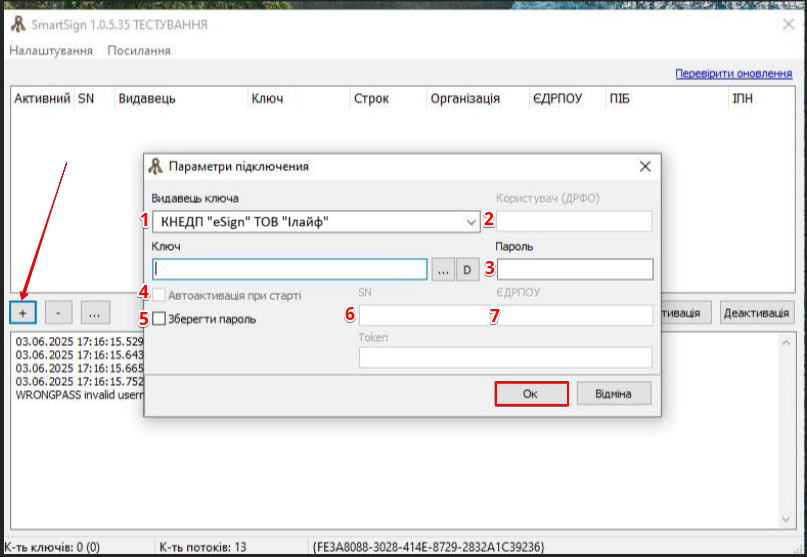Screen dimensions: 807x557
Task: Click the Token input field
Action: (505, 357)
